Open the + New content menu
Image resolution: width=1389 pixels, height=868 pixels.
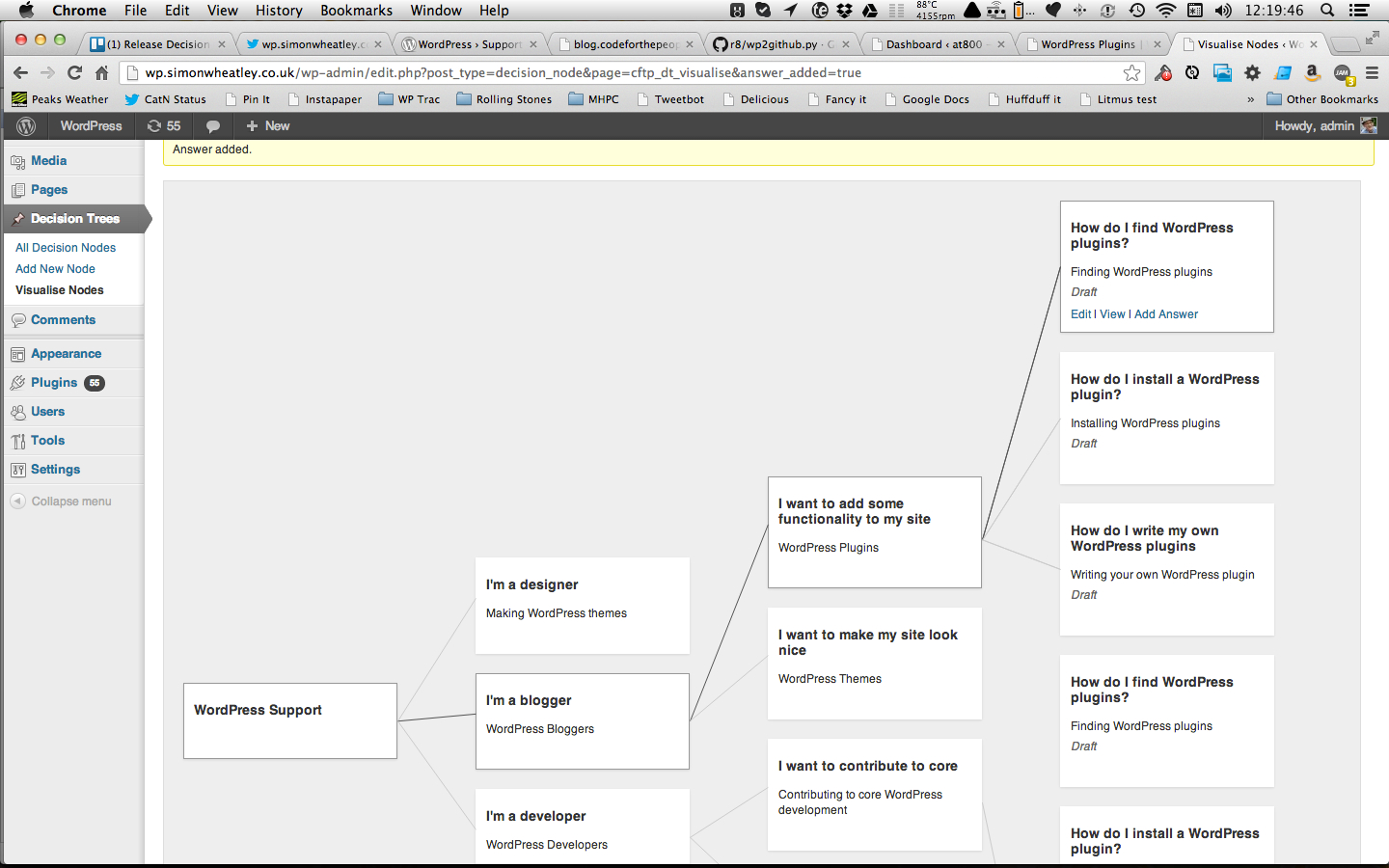(x=267, y=126)
